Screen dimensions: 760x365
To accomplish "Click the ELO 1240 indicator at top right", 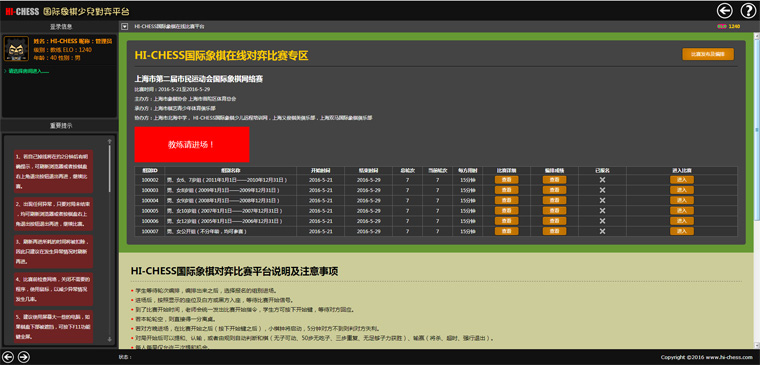I will pos(728,27).
